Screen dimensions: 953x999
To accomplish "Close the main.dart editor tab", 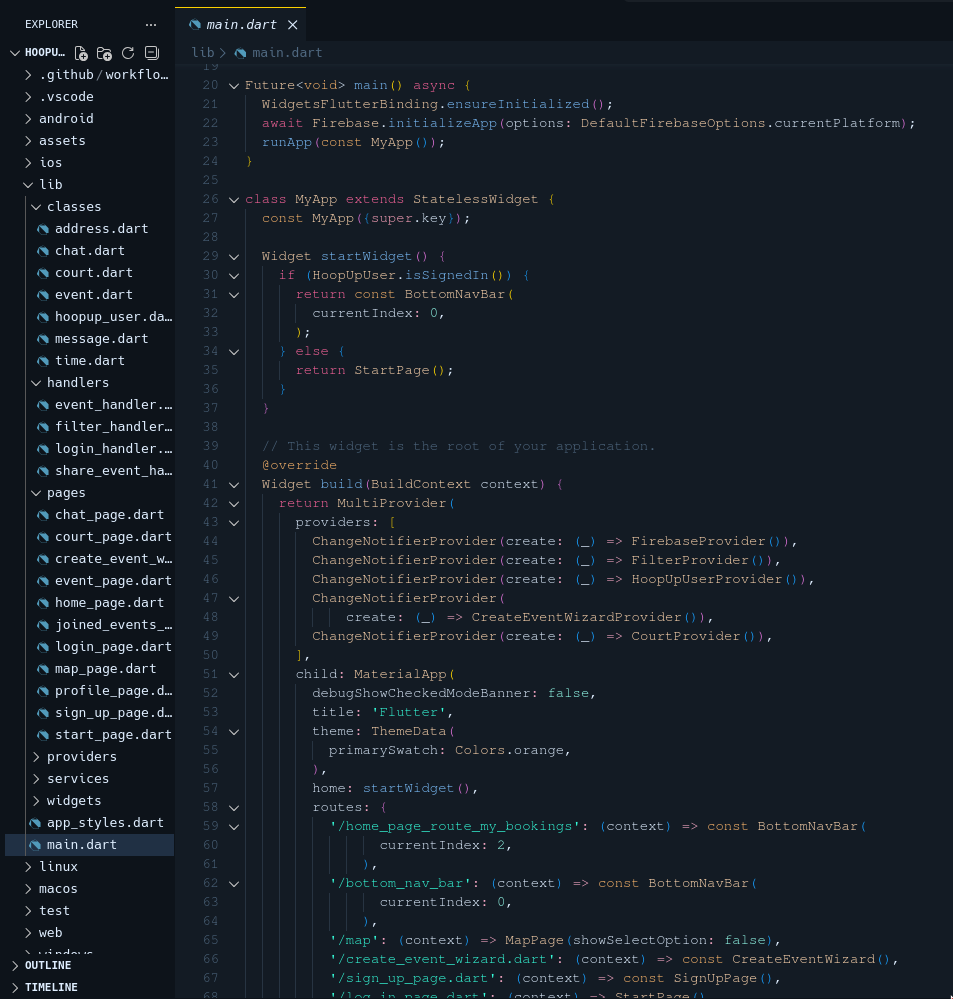I will (292, 24).
